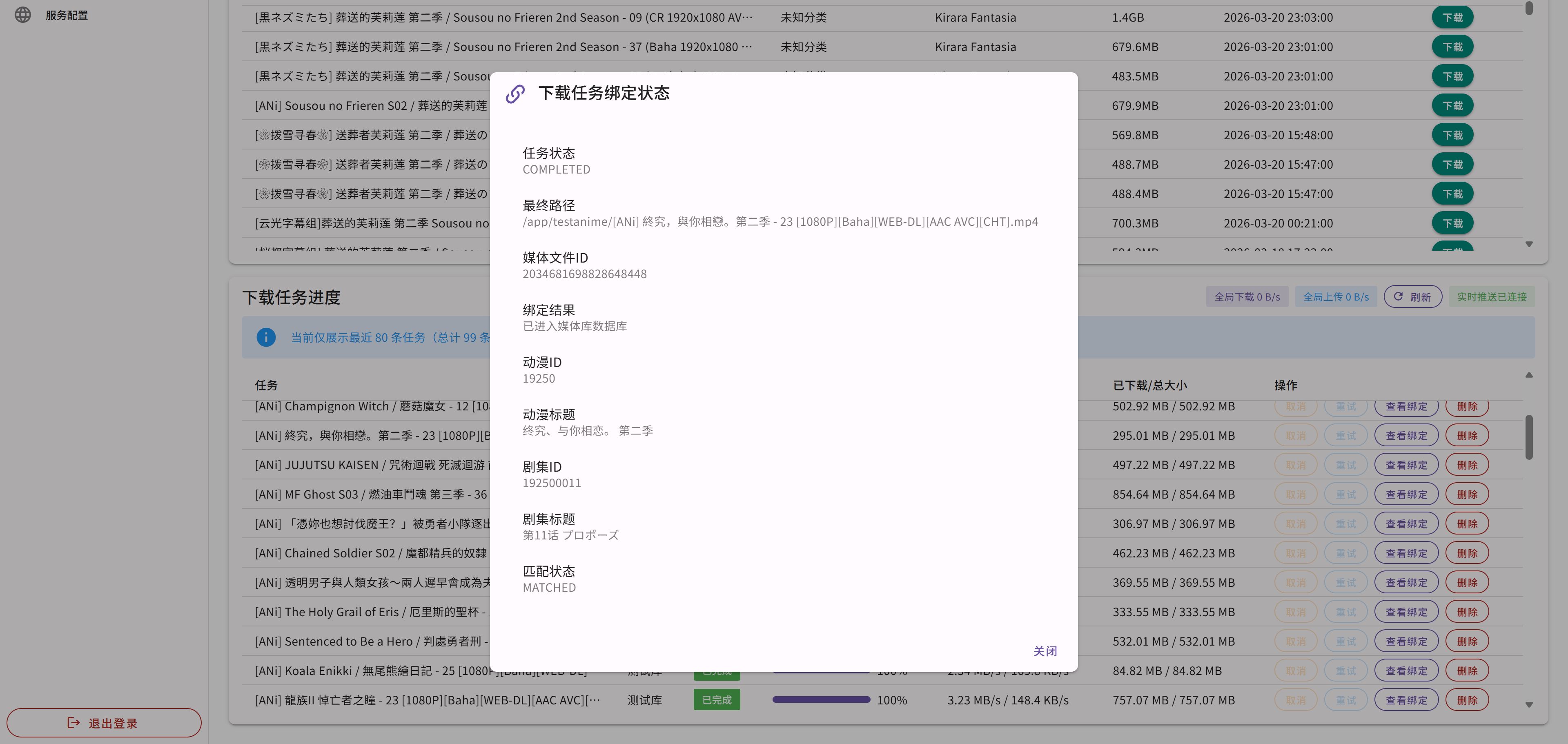Click 重试 for the MF Ghost S03 task
The height and width of the screenshot is (744, 1568).
pyautogui.click(x=1345, y=495)
